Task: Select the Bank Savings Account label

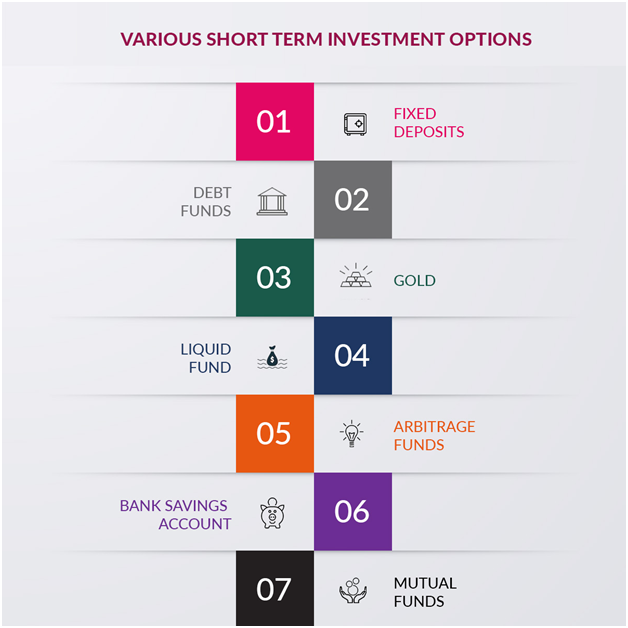Action: [x=175, y=515]
